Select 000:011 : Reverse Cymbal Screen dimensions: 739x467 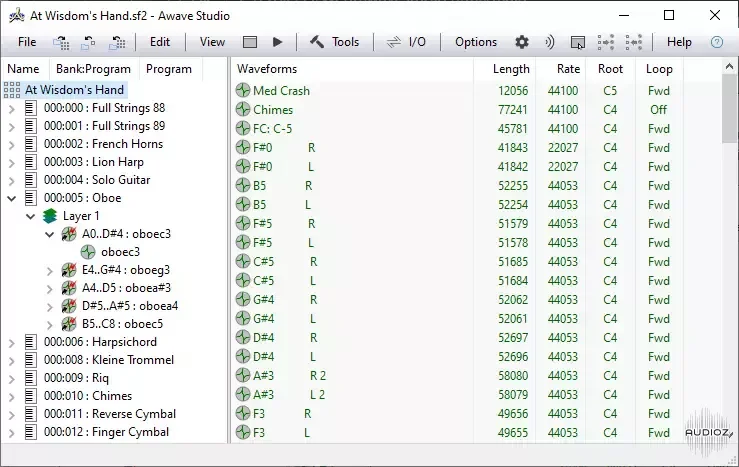pos(110,414)
